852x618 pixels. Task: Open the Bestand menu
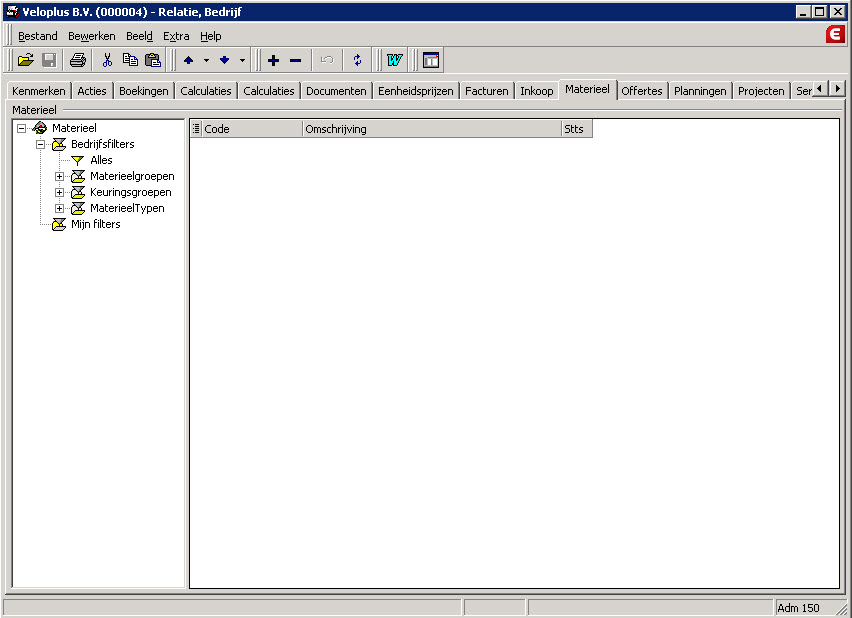pos(37,36)
